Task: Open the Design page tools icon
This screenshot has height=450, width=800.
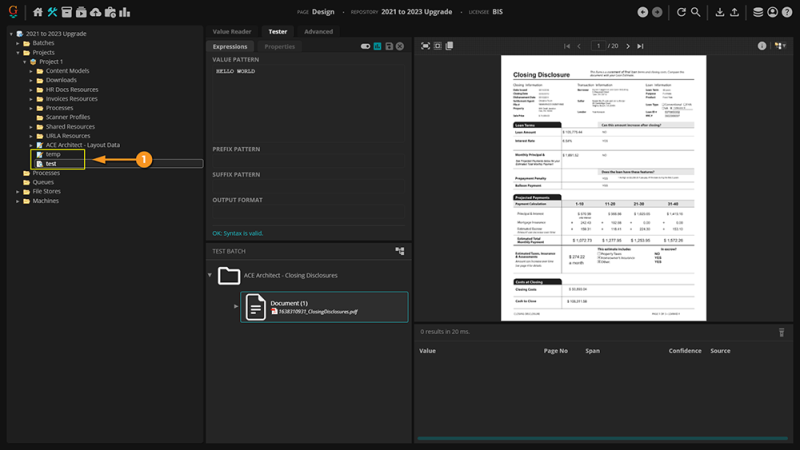Action: 52,12
